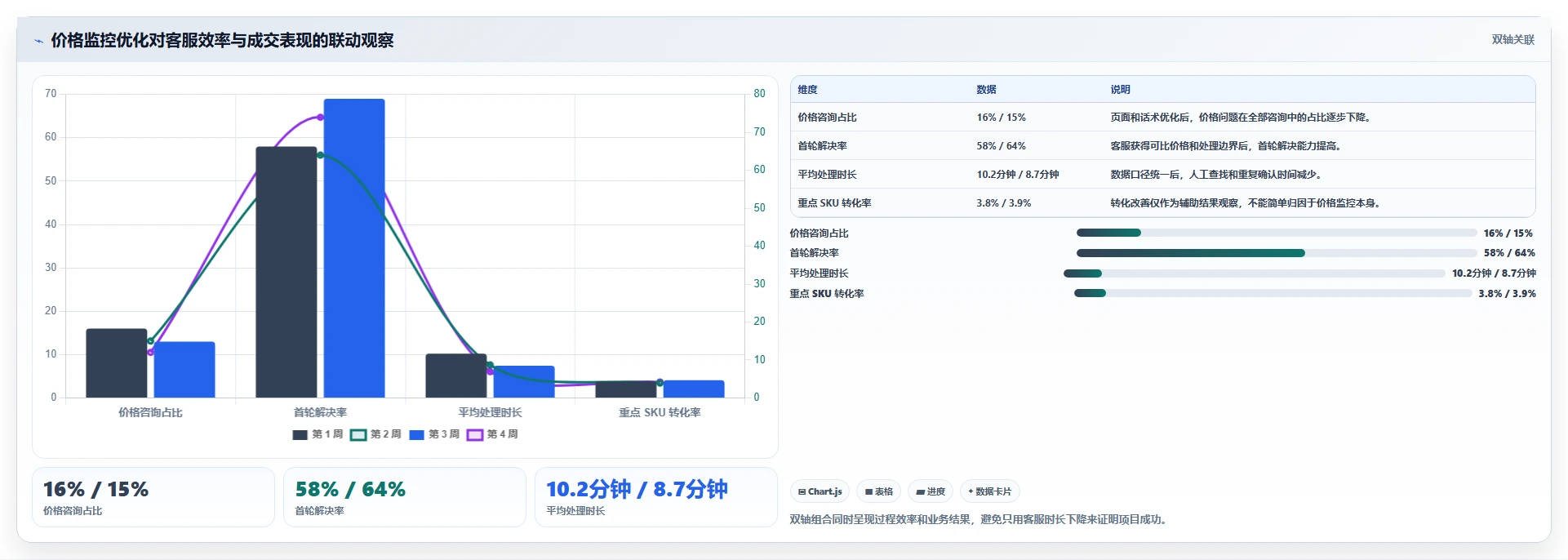Screen dimensions: 1568x560
Task: Toggle the 第 4 周 legend series
Action: coord(492,434)
